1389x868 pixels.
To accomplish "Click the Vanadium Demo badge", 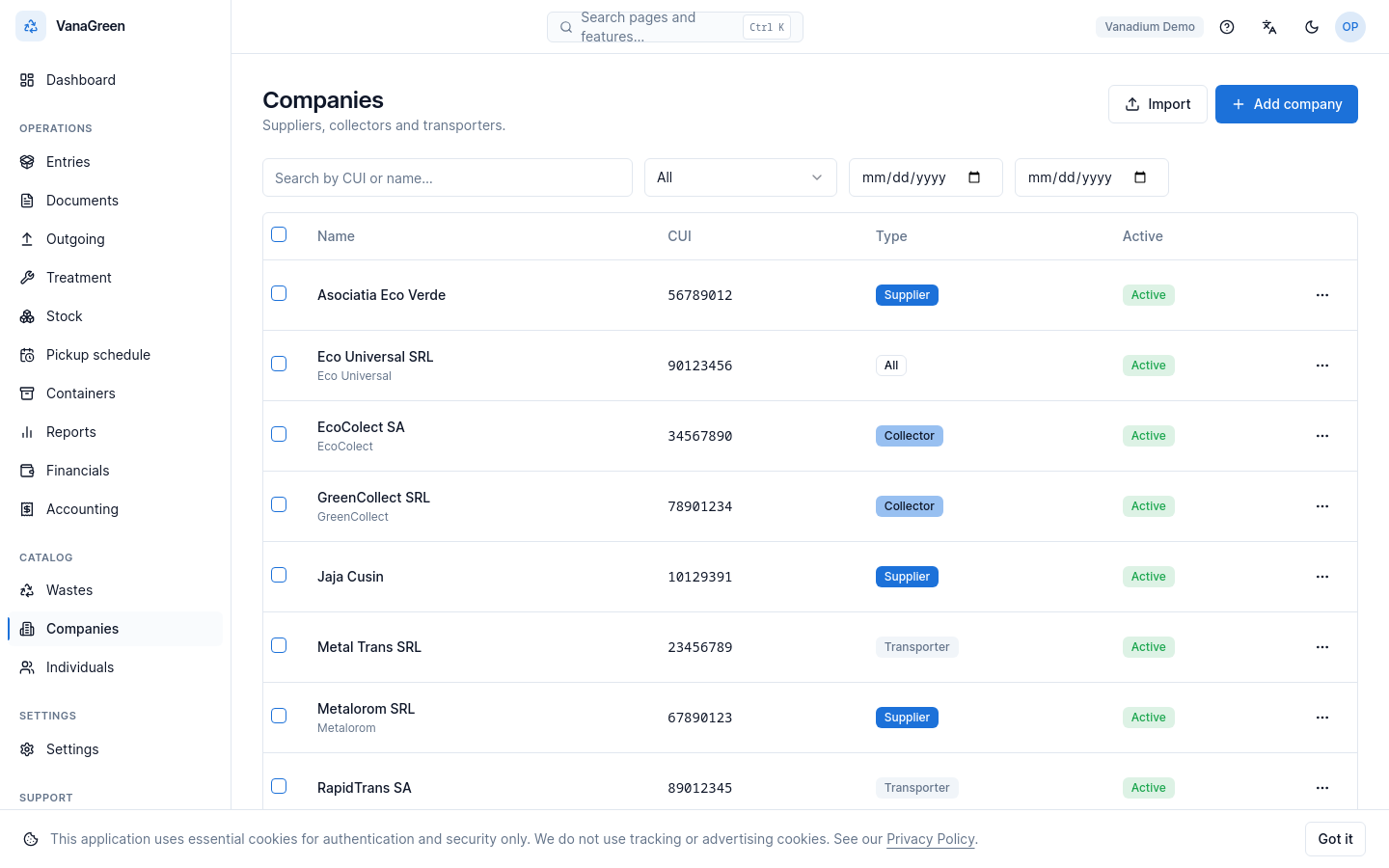I will (1150, 27).
